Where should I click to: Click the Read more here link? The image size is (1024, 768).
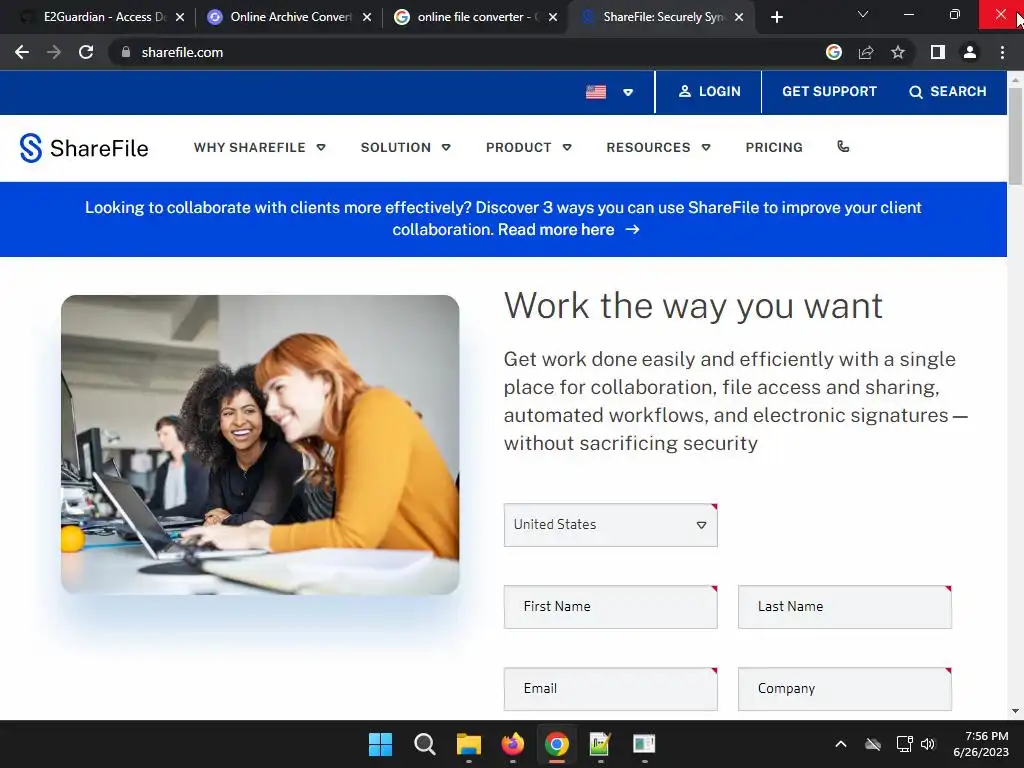[568, 230]
